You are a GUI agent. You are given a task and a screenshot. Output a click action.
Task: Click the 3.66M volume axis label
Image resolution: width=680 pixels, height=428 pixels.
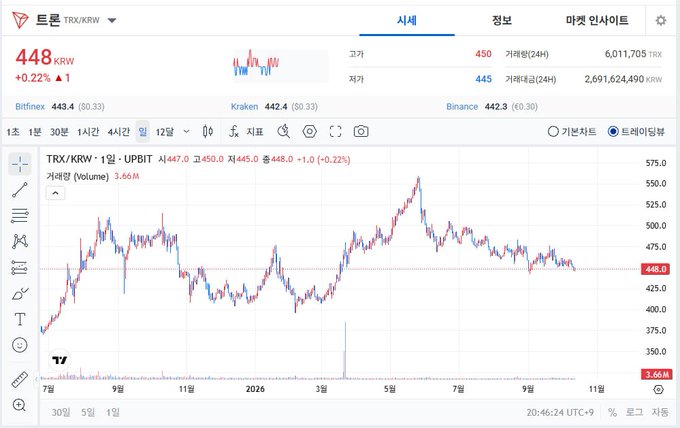[x=656, y=374]
